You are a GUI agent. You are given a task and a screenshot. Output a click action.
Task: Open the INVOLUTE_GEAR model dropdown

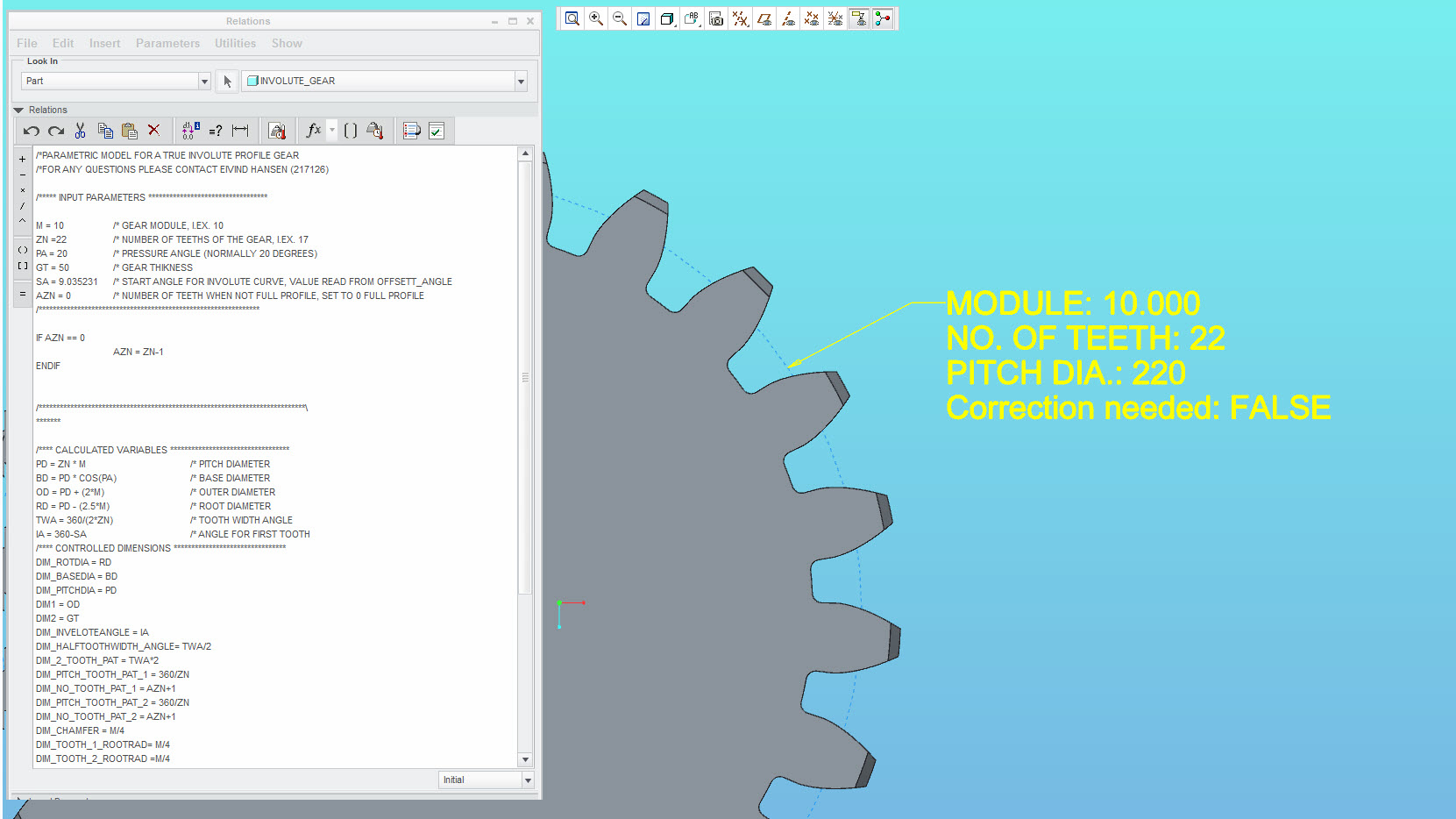coord(521,81)
